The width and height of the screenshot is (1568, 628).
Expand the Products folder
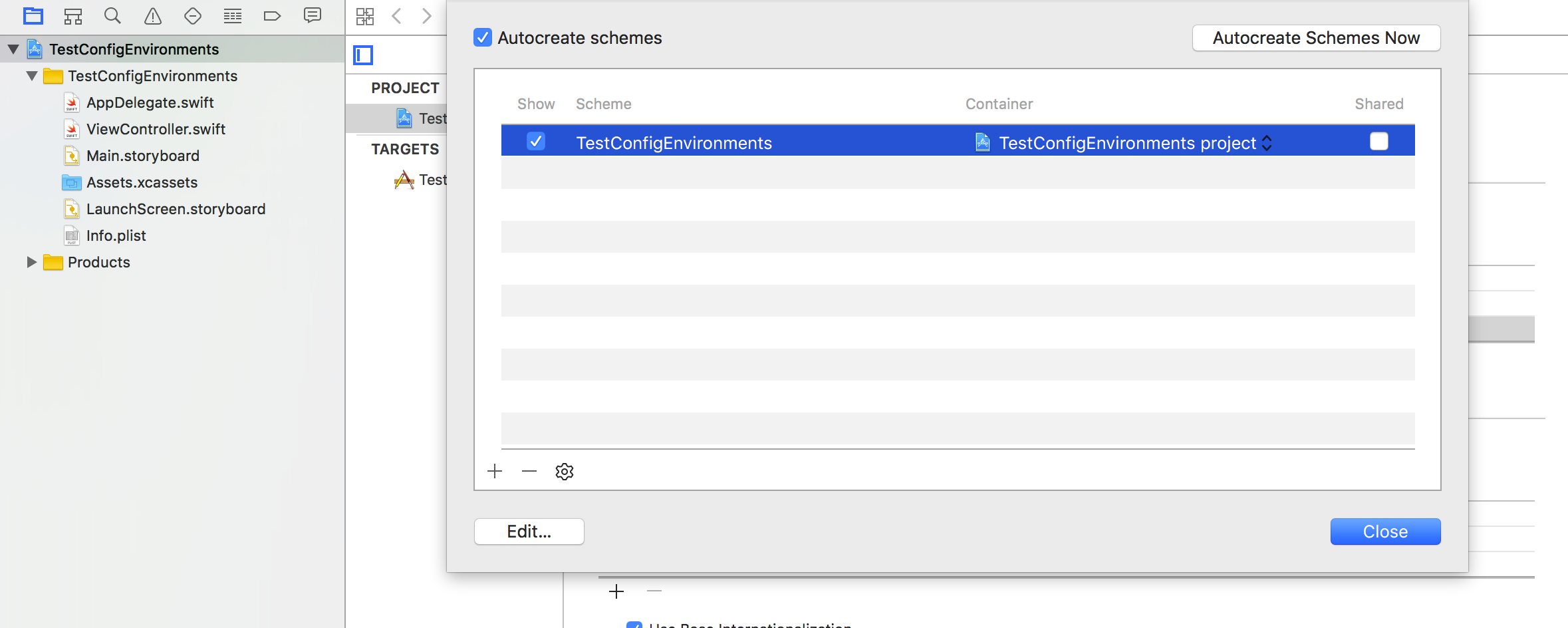pos(31,262)
